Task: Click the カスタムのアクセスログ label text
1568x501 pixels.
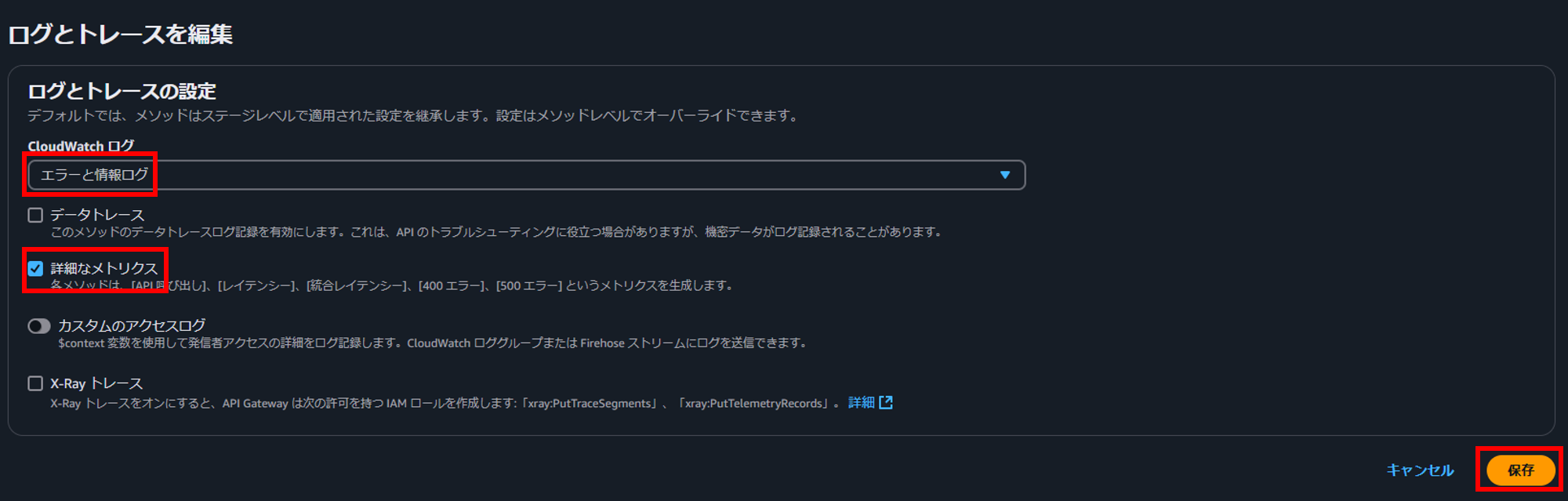Action: click(132, 325)
